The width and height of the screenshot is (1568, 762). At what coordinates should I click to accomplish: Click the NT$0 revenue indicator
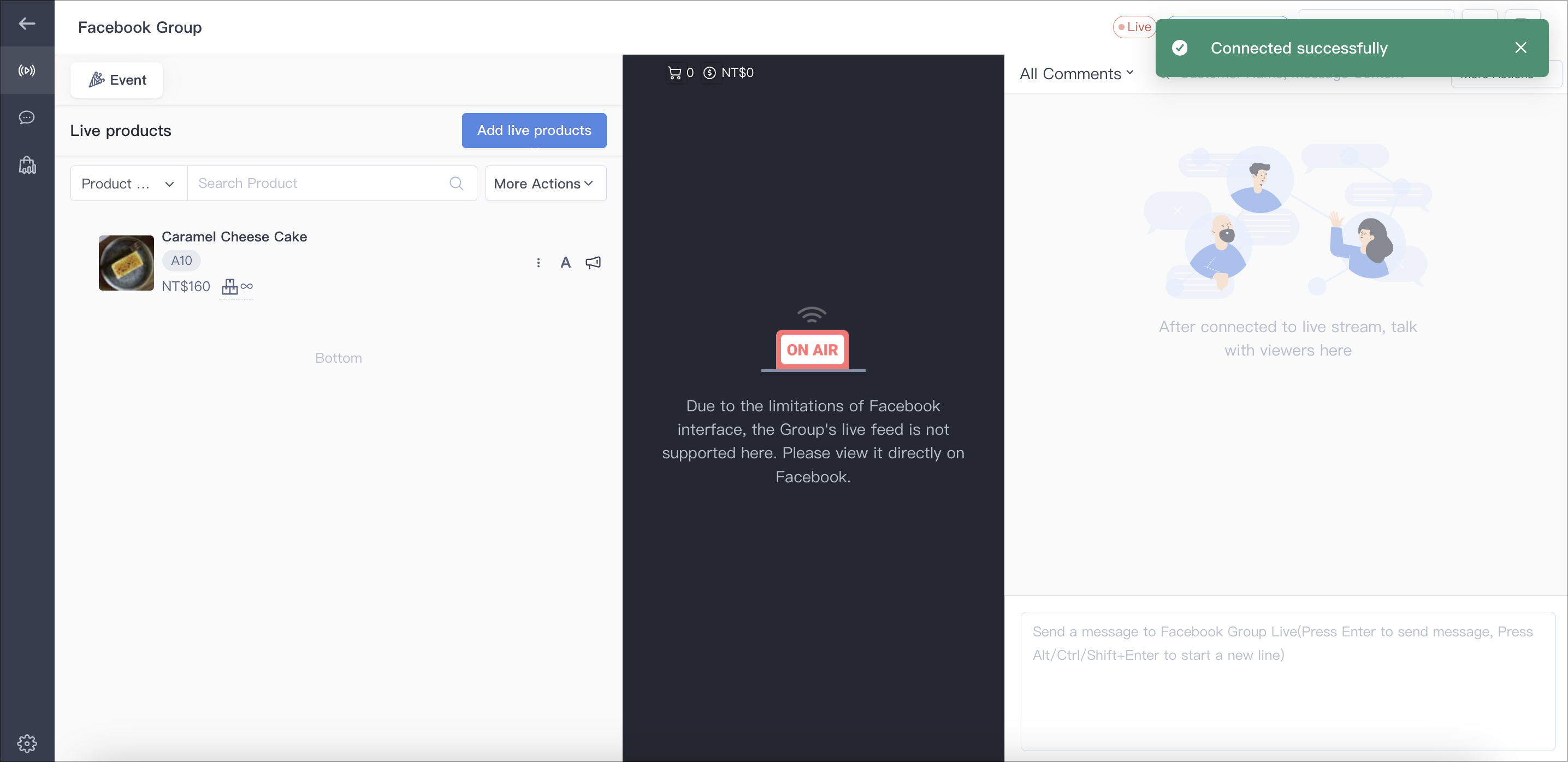click(x=729, y=73)
